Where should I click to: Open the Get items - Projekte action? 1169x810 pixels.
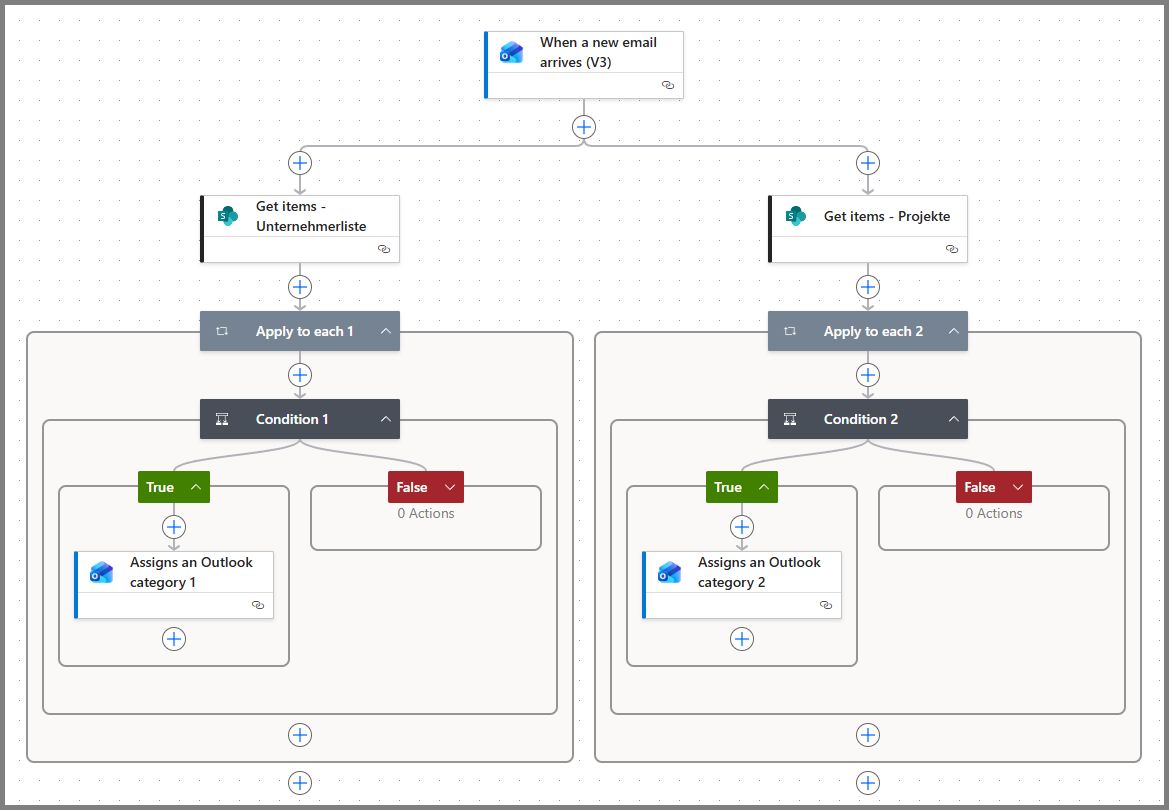[868, 229]
